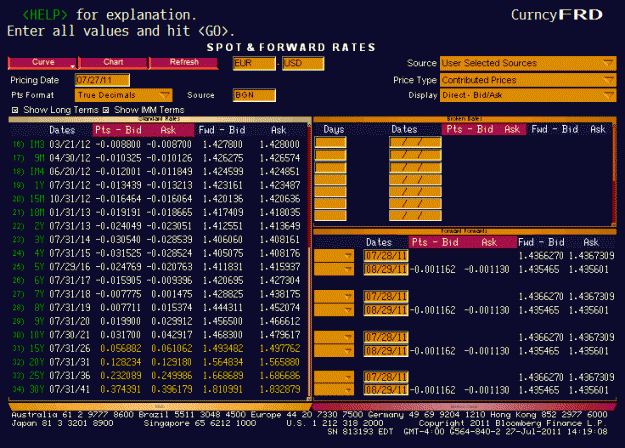The width and height of the screenshot is (625, 448).
Task: Click the bottom Dates field in Broken Dates
Action: point(415,216)
